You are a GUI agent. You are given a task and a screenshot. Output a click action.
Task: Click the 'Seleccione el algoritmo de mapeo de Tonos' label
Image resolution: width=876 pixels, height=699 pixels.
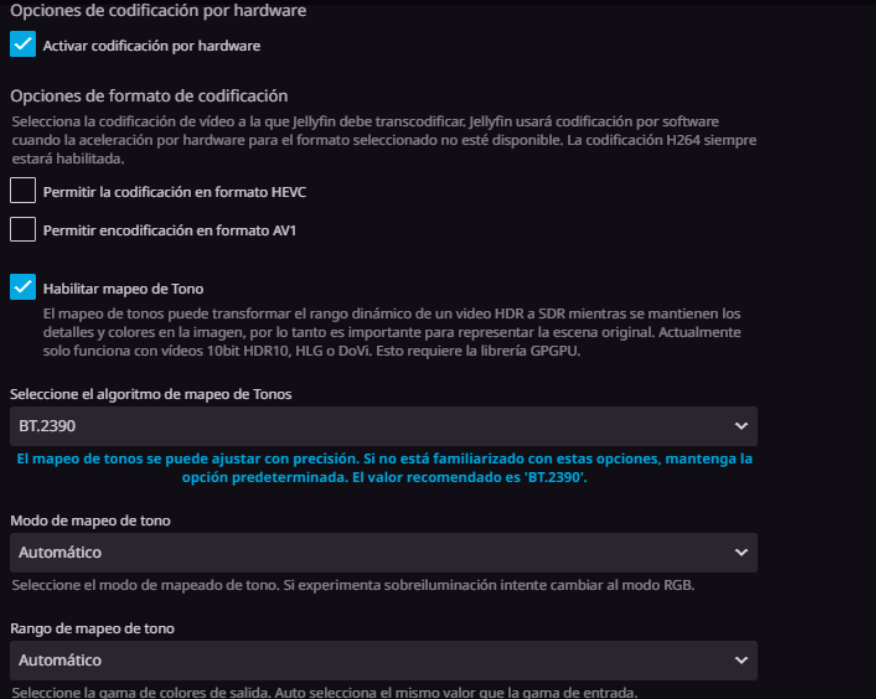pyautogui.click(x=151, y=394)
